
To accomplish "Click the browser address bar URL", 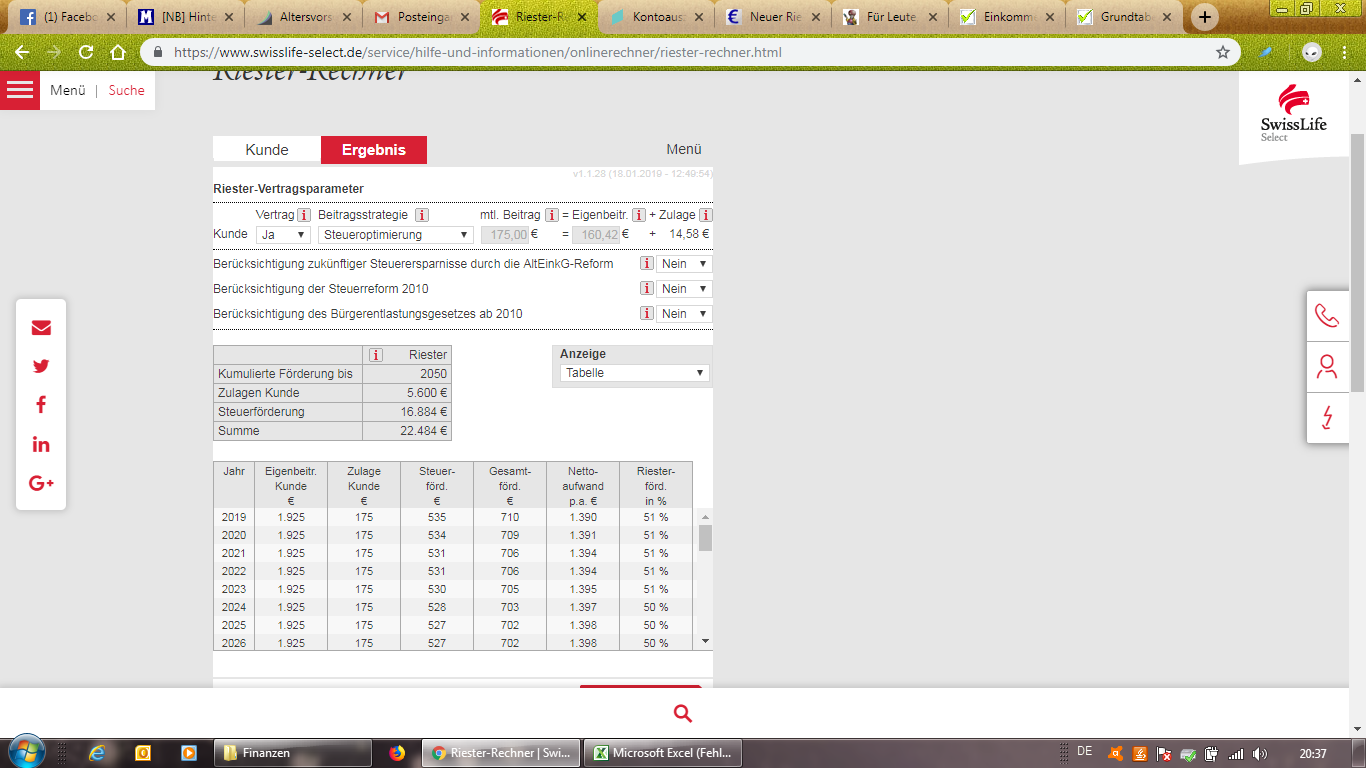I will (478, 52).
